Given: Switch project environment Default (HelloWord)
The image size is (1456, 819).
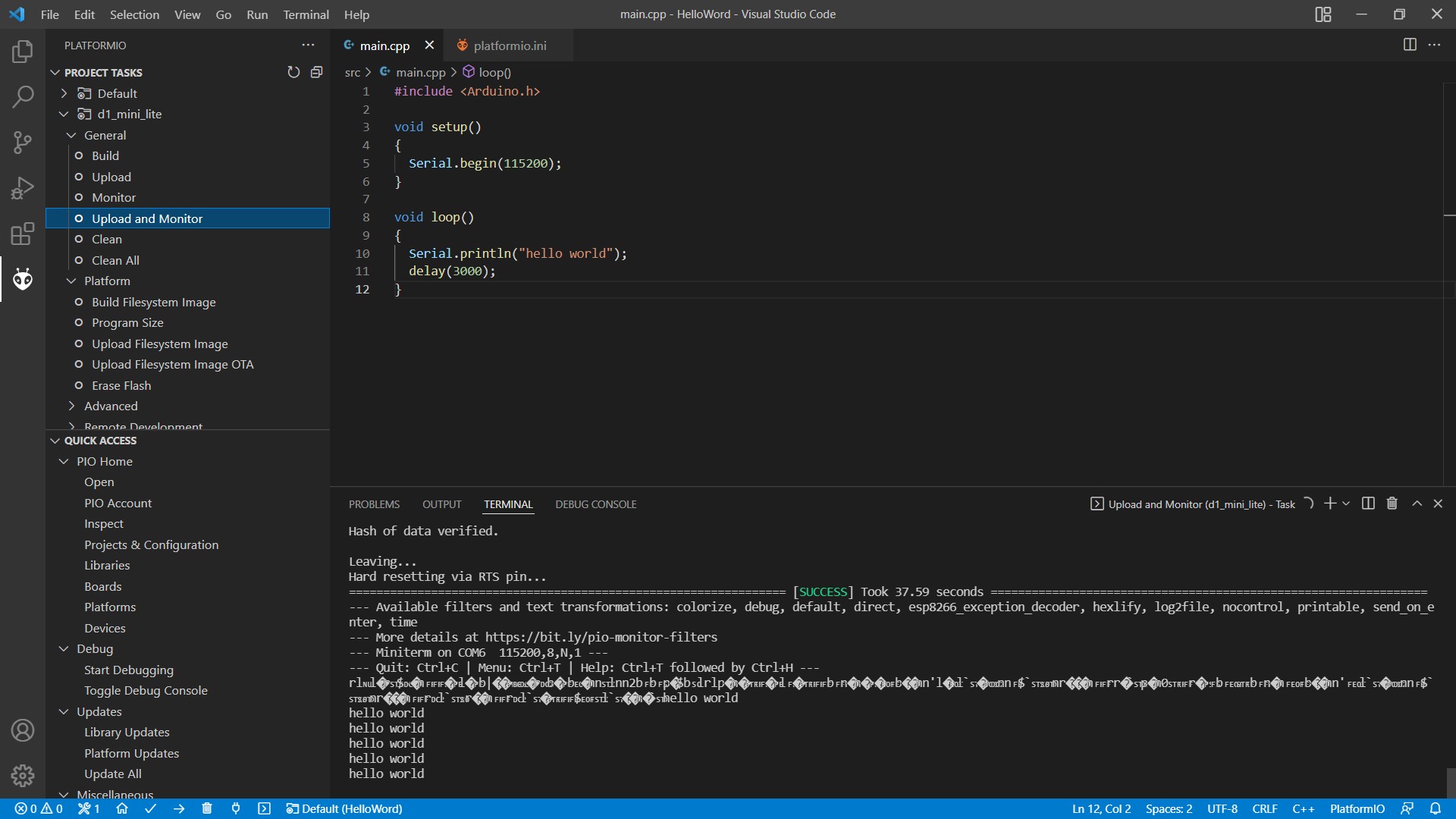Looking at the screenshot, I should coord(344,808).
